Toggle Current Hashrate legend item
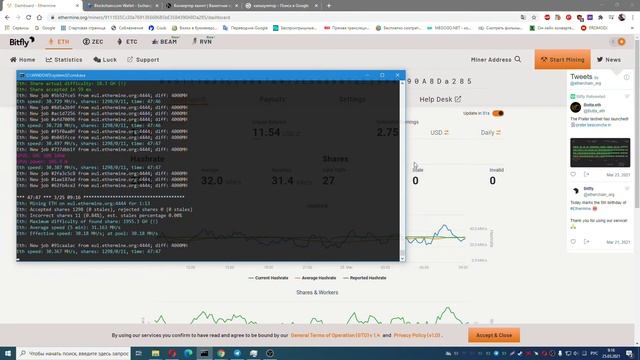The height and width of the screenshot is (360, 640). click(x=268, y=278)
